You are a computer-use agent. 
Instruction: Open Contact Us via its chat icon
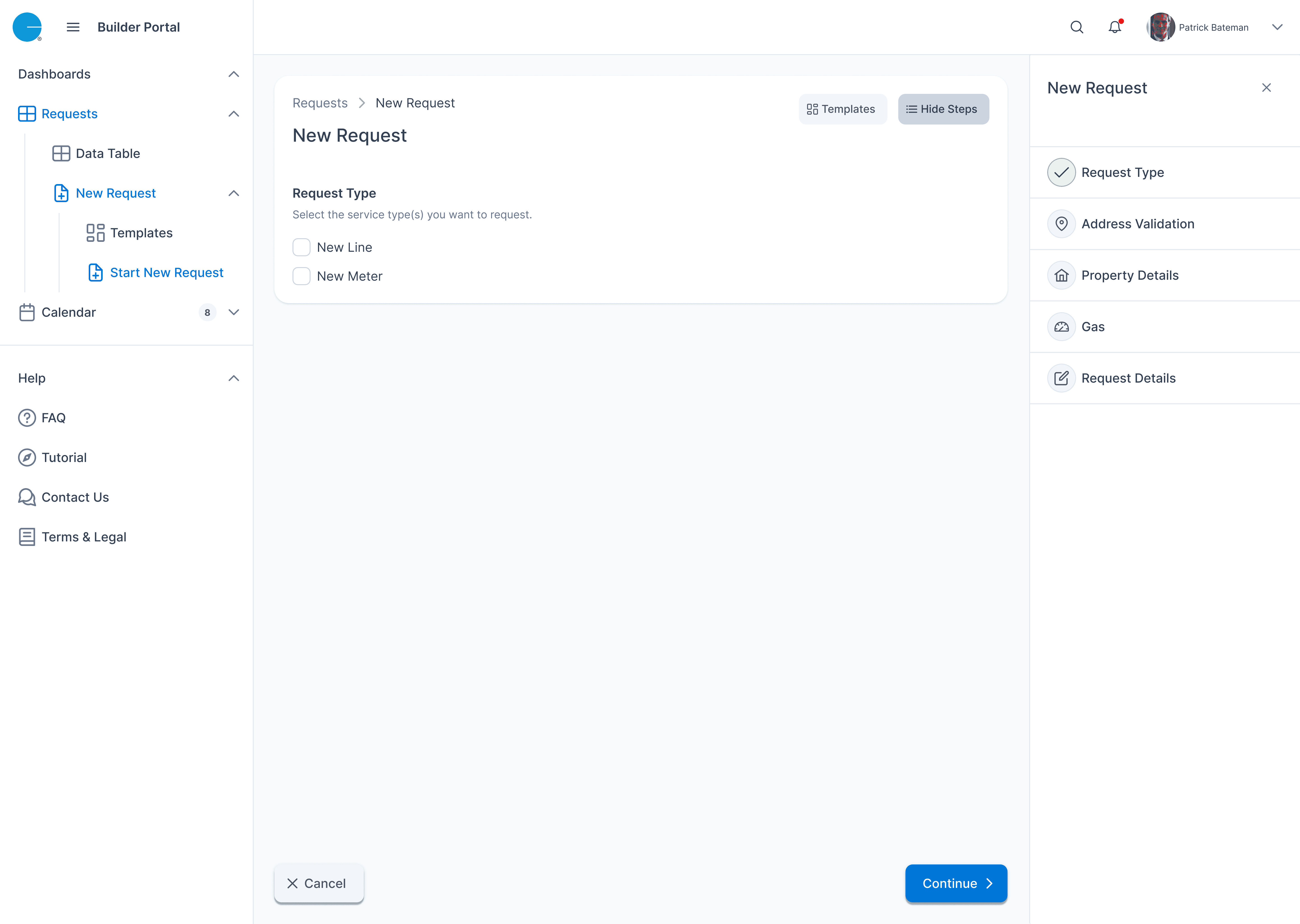(x=27, y=497)
